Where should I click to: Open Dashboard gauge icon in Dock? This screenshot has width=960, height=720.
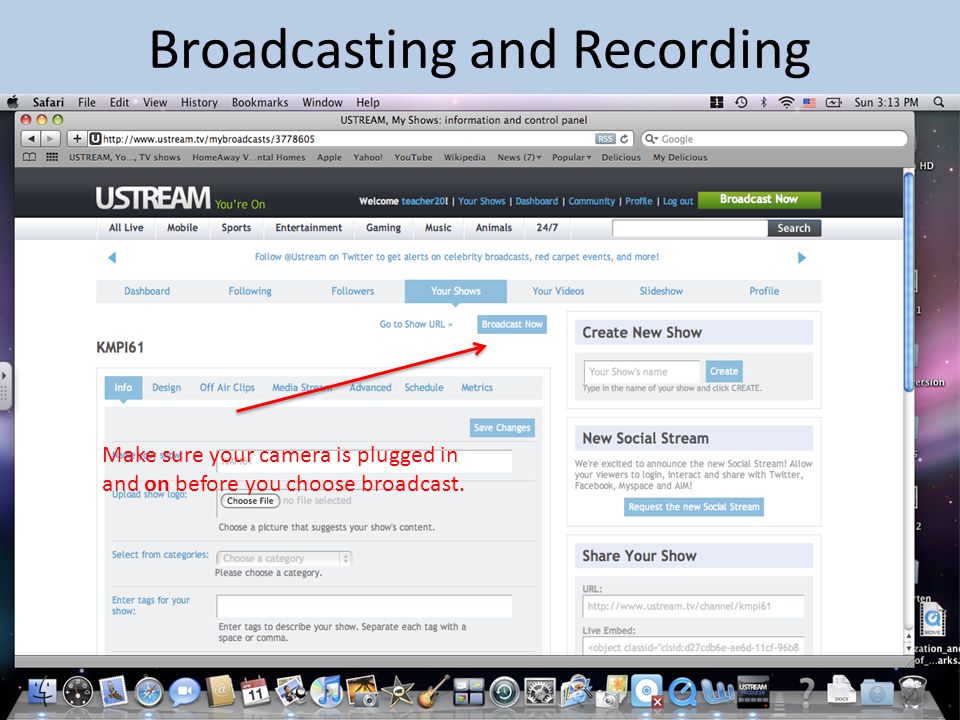(x=78, y=692)
